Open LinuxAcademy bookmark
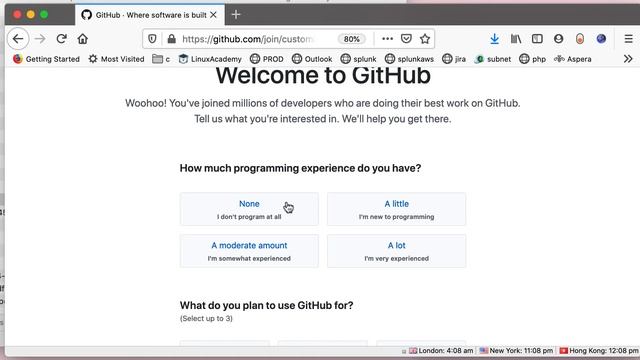This screenshot has width=640, height=360. click(210, 59)
